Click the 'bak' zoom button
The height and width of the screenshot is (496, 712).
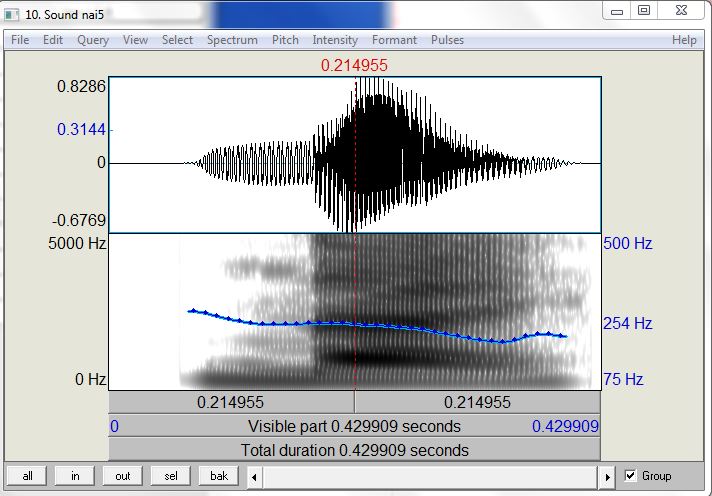[x=218, y=476]
